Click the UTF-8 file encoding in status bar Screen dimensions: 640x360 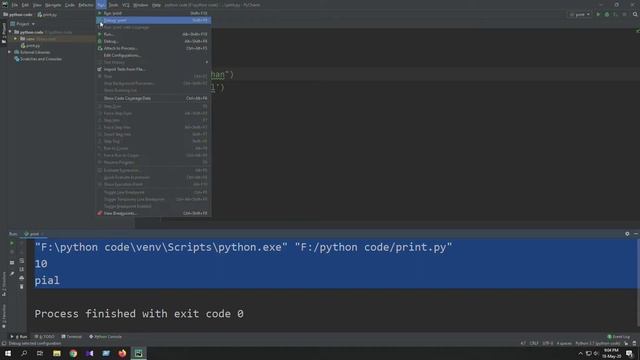click(548, 344)
